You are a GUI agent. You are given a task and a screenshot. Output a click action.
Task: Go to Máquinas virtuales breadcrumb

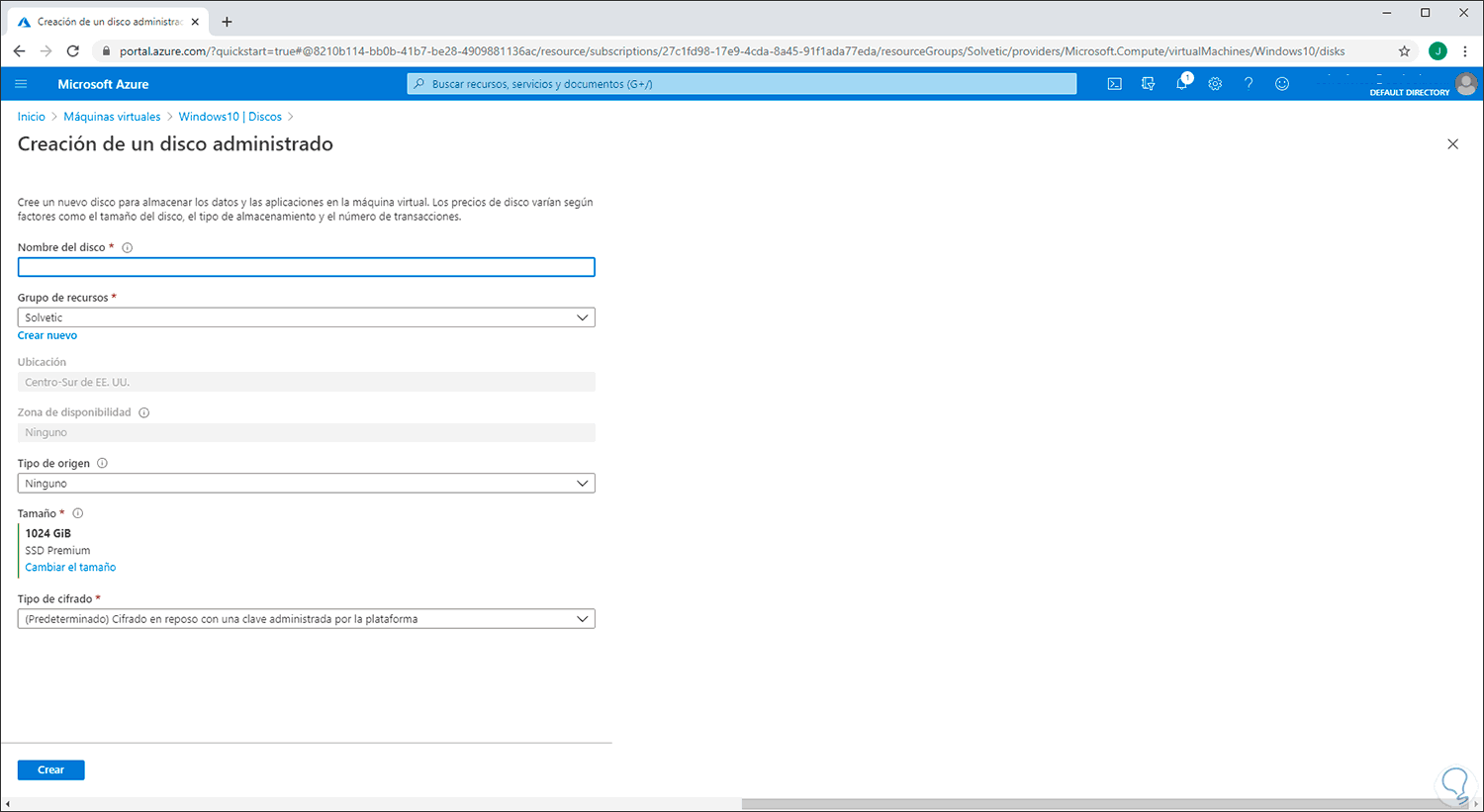click(112, 117)
